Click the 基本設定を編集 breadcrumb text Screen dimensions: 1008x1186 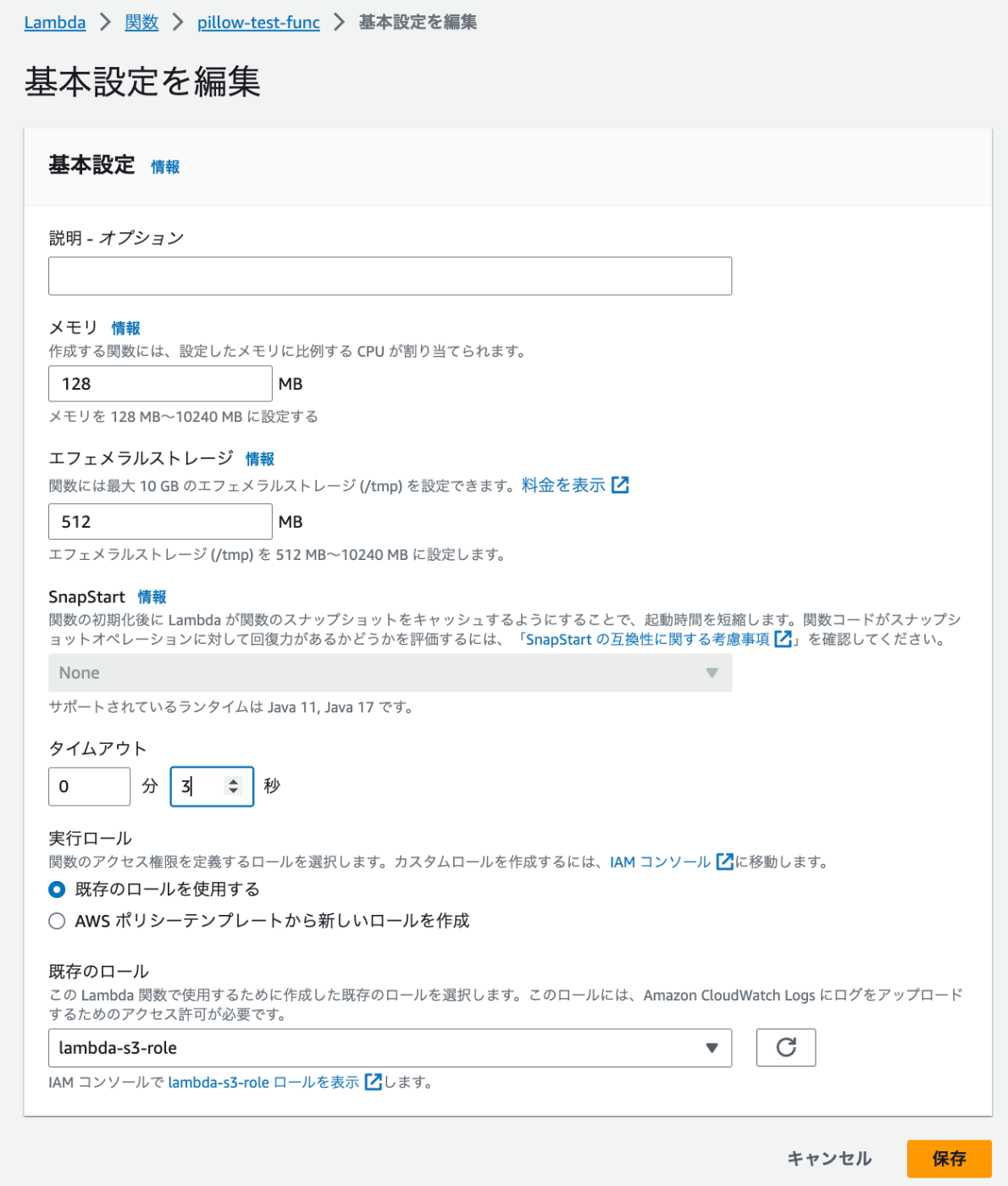(x=418, y=22)
